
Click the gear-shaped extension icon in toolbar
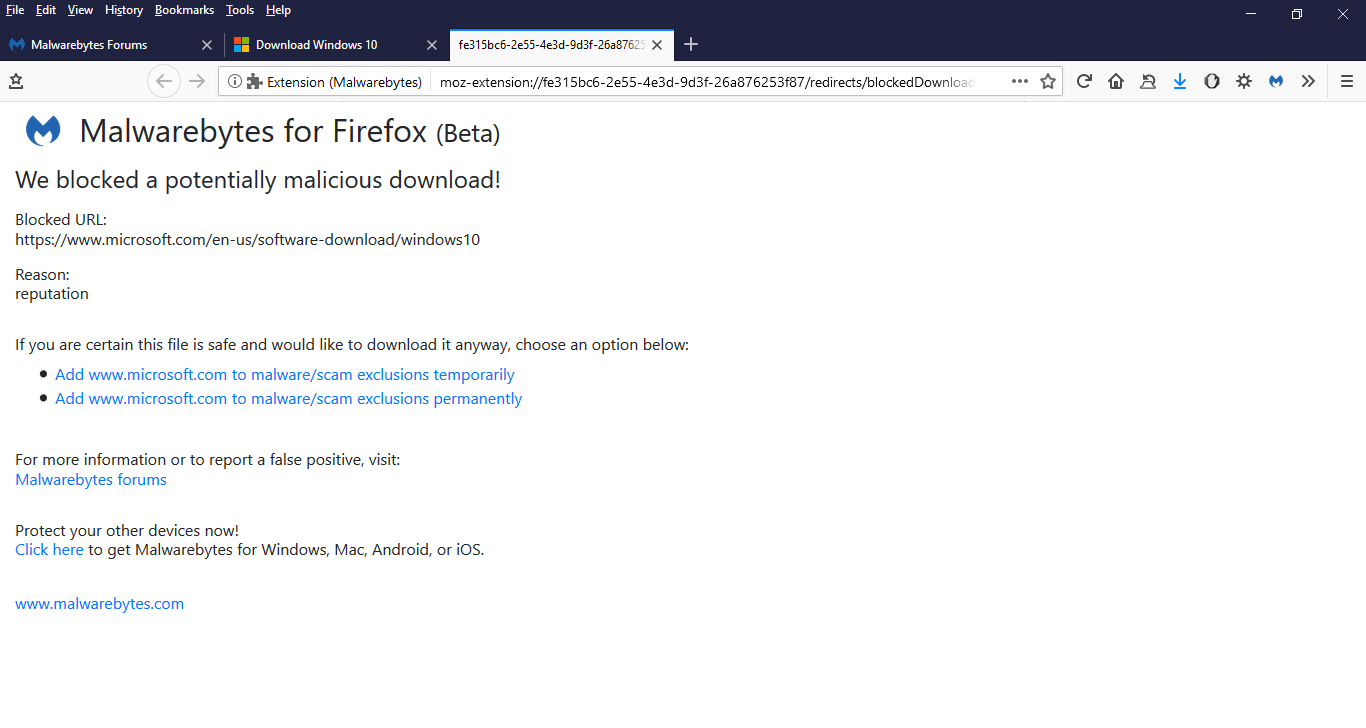[1244, 81]
